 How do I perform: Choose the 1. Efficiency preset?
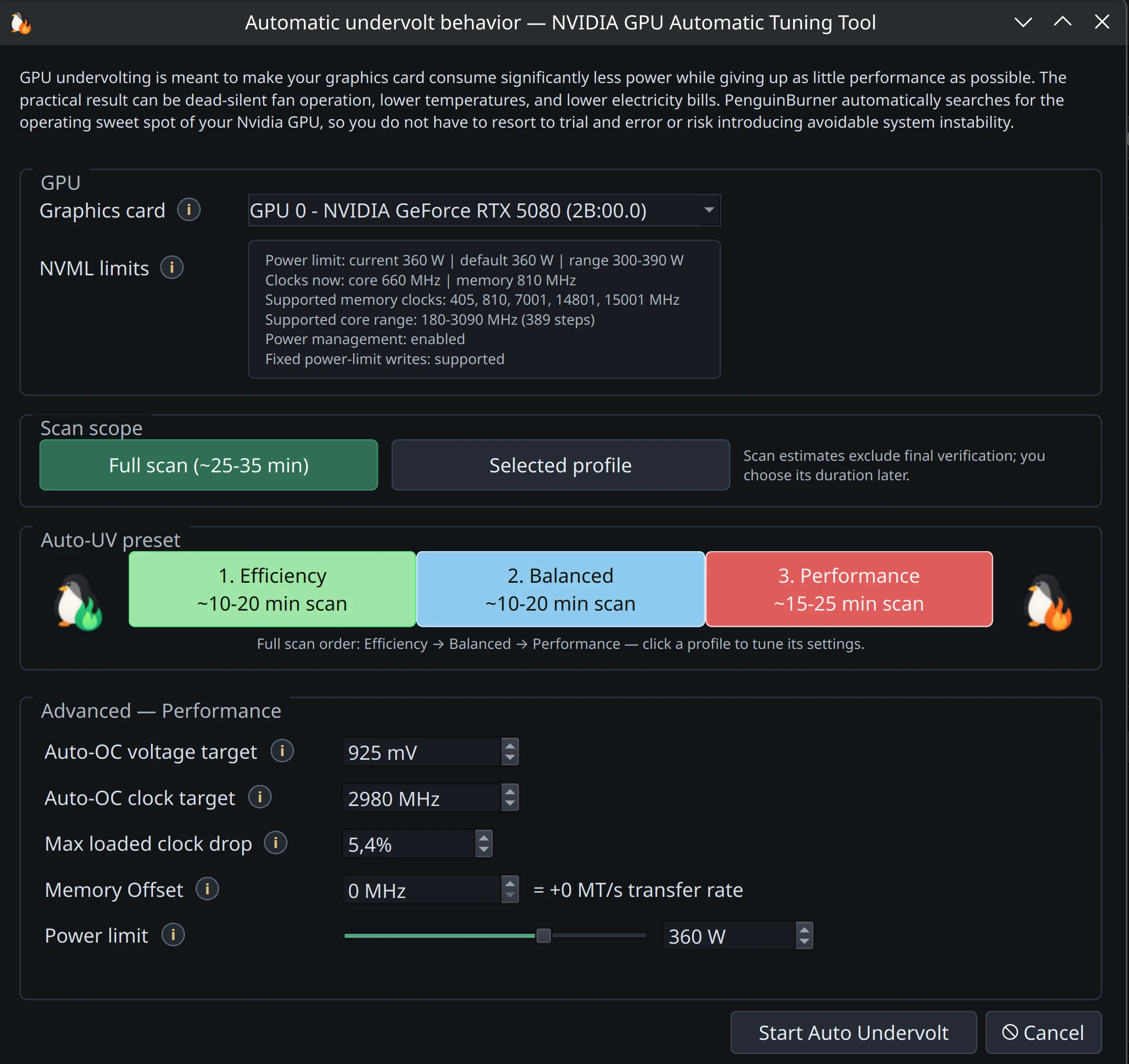(x=272, y=590)
